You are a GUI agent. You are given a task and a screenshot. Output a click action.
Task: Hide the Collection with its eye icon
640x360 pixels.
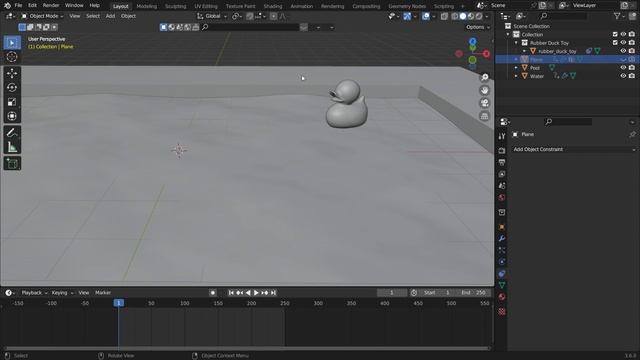pyautogui.click(x=623, y=34)
